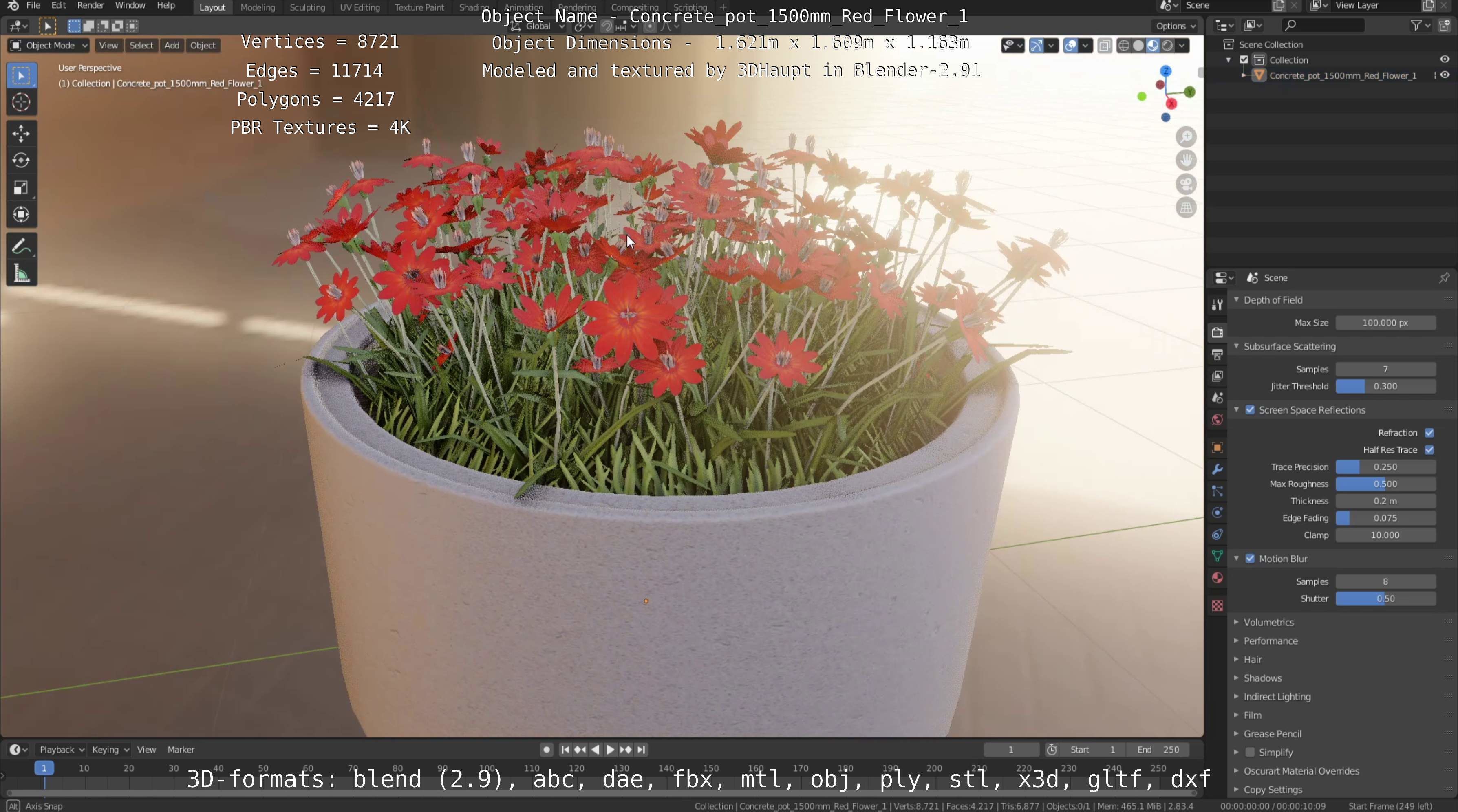Open the Render properties tab
Image resolution: width=1458 pixels, height=812 pixels.
[1218, 332]
